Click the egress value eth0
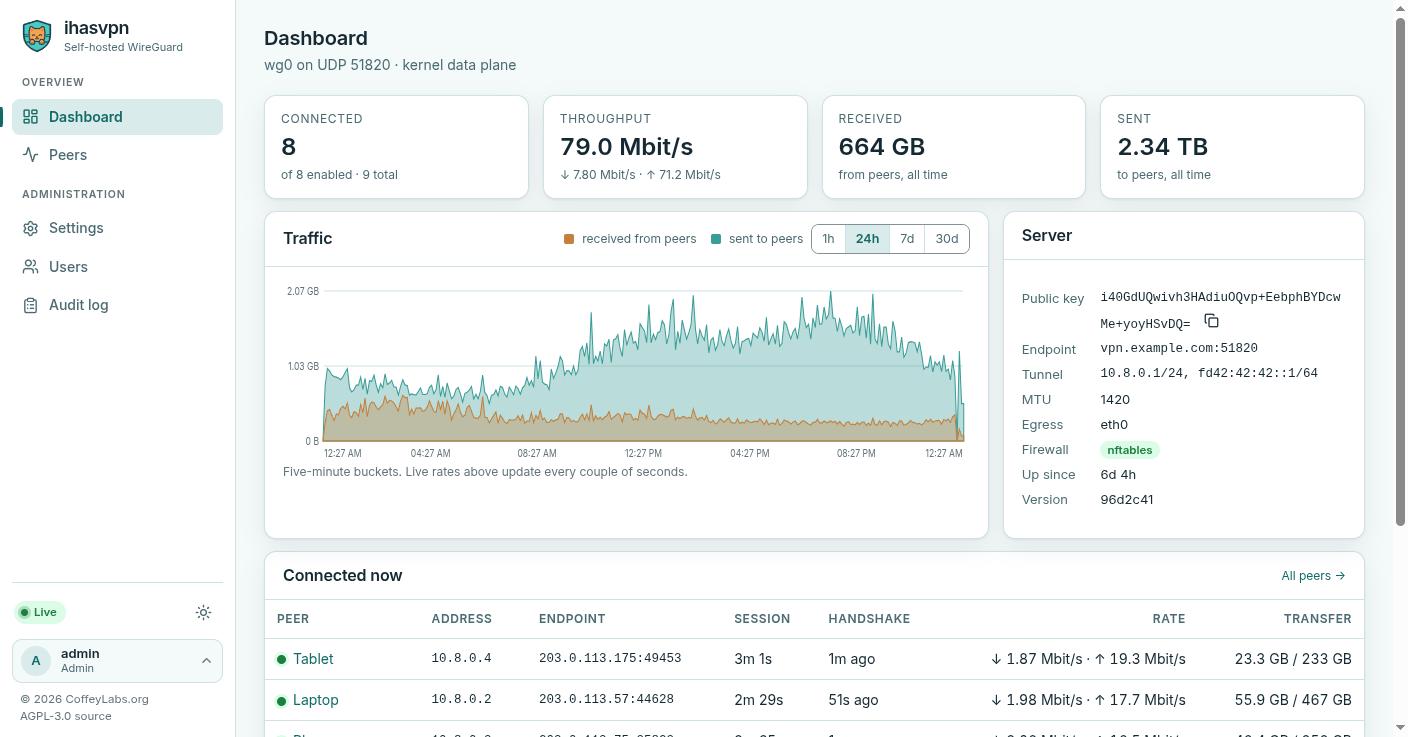This screenshot has width=1408, height=737. click(1114, 424)
